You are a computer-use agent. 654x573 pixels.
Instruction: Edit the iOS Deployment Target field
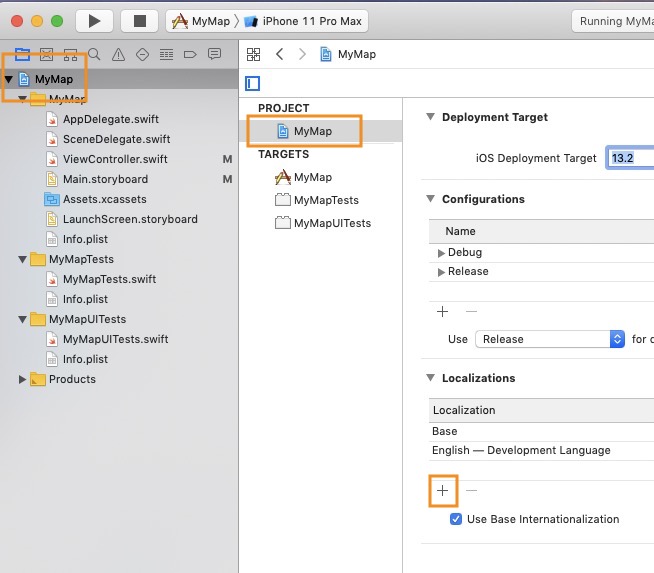(630, 158)
